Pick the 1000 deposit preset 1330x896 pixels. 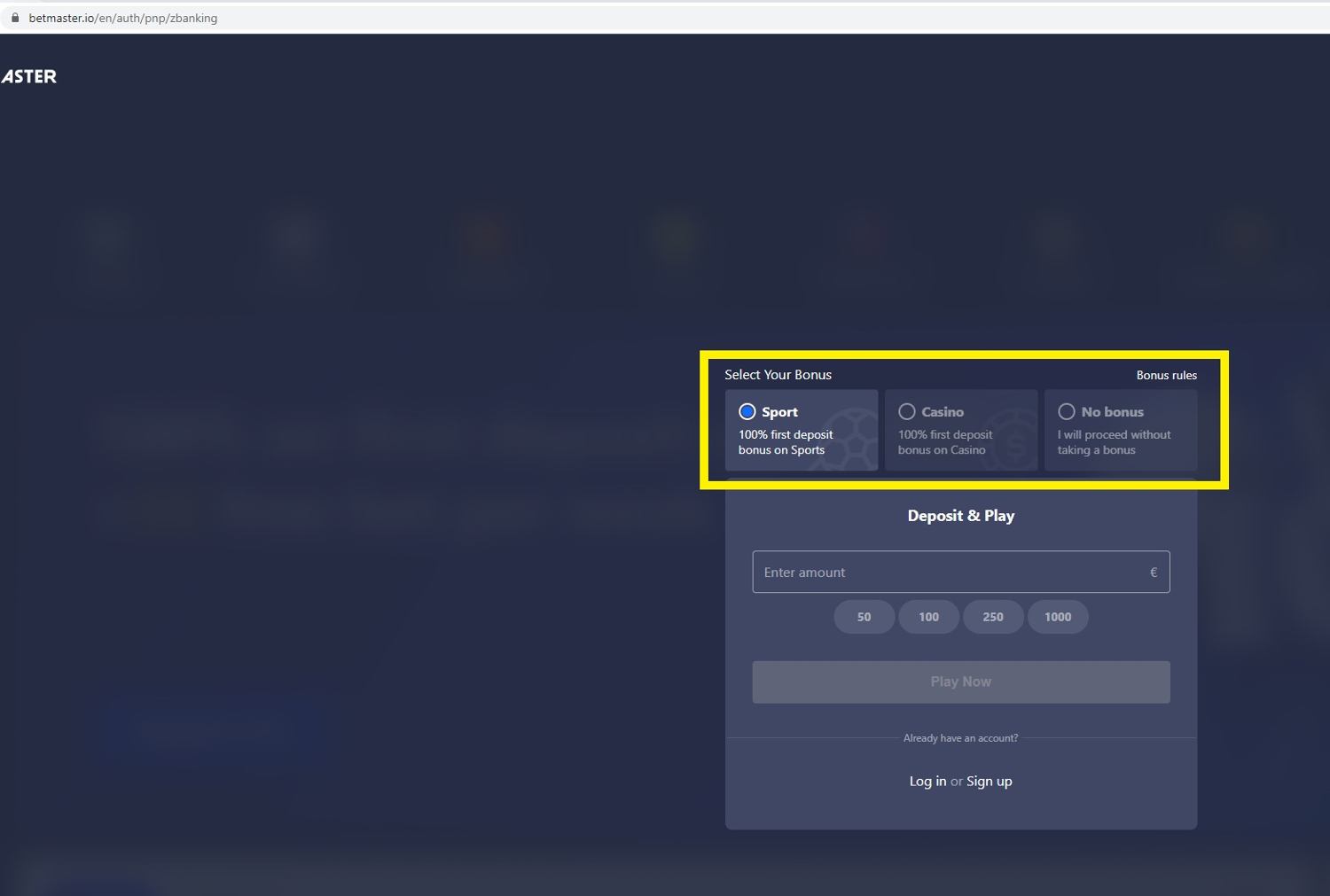[x=1057, y=618]
